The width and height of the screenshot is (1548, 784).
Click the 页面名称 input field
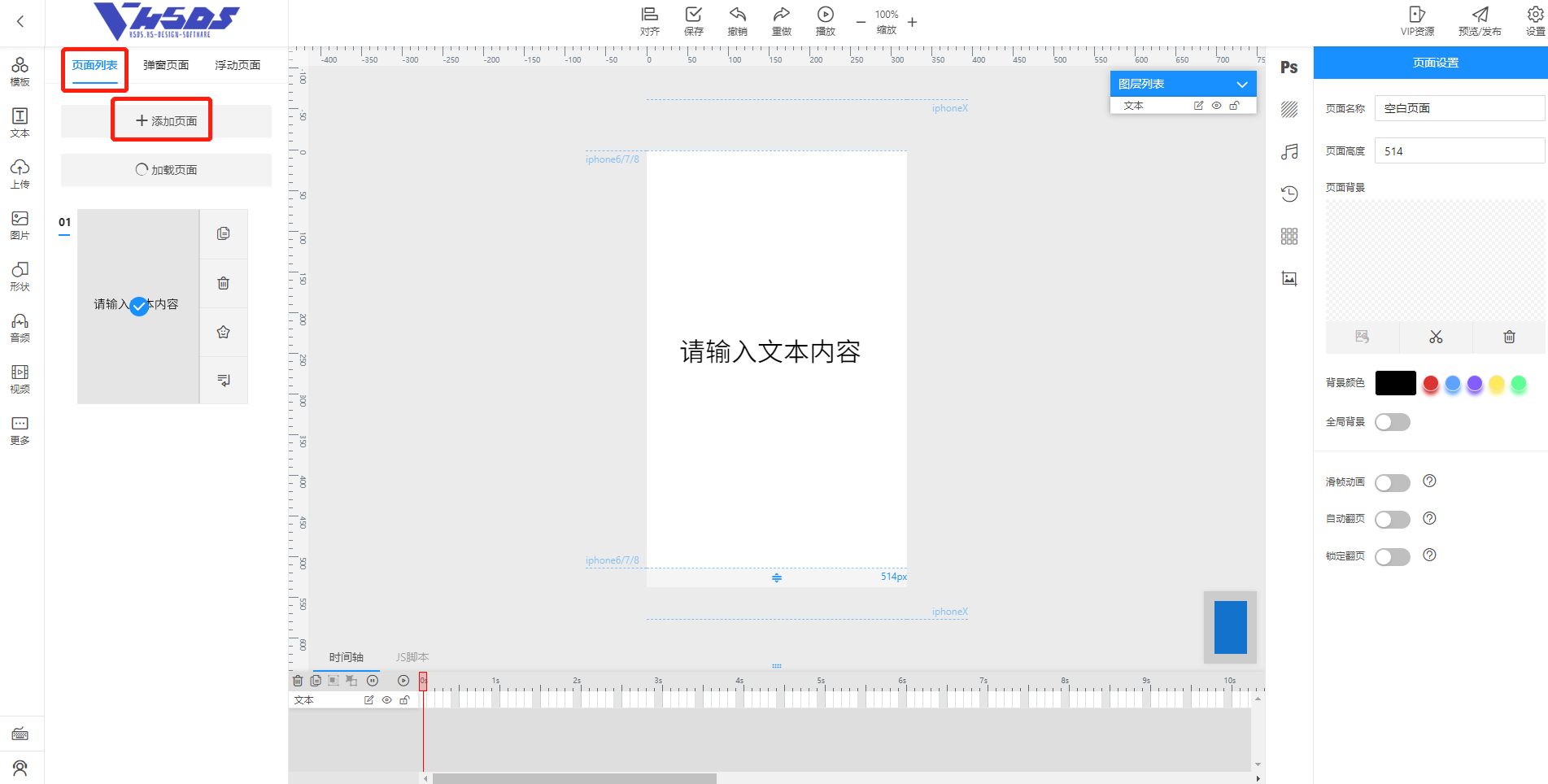1460,108
